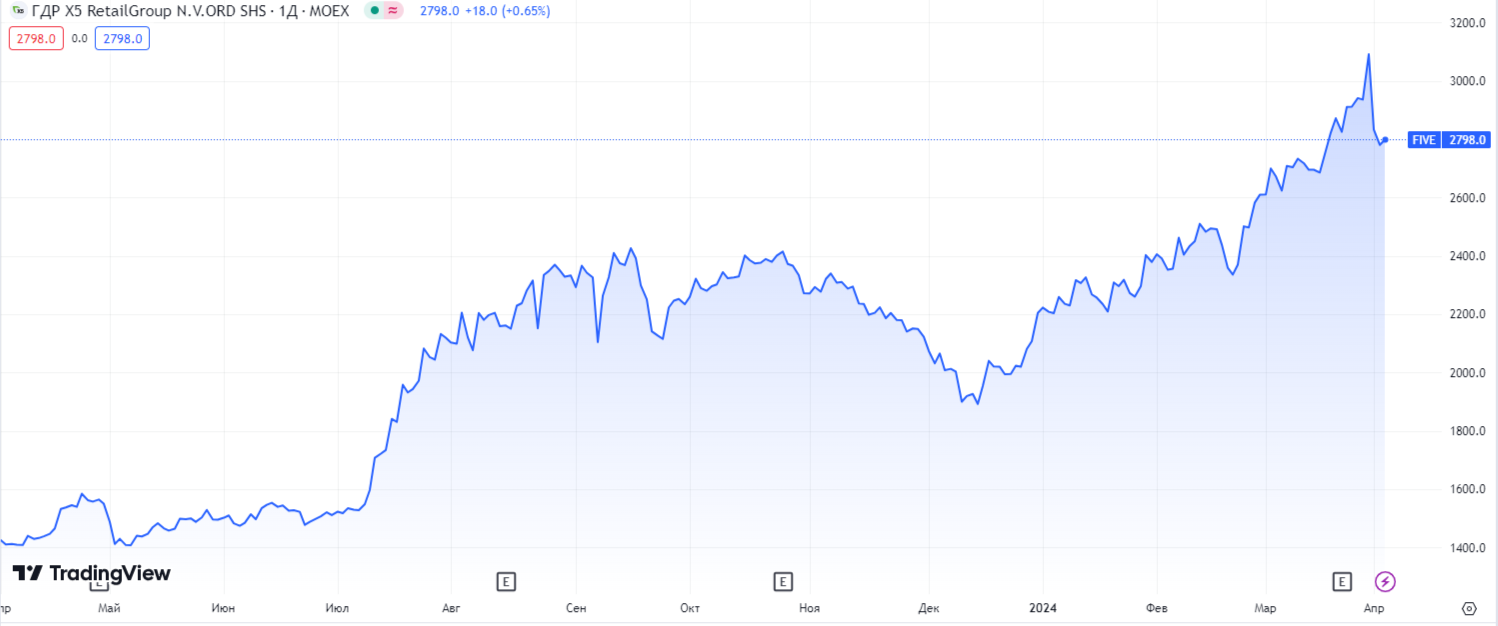Click the pink approximate-data indicator icon

(x=393, y=11)
